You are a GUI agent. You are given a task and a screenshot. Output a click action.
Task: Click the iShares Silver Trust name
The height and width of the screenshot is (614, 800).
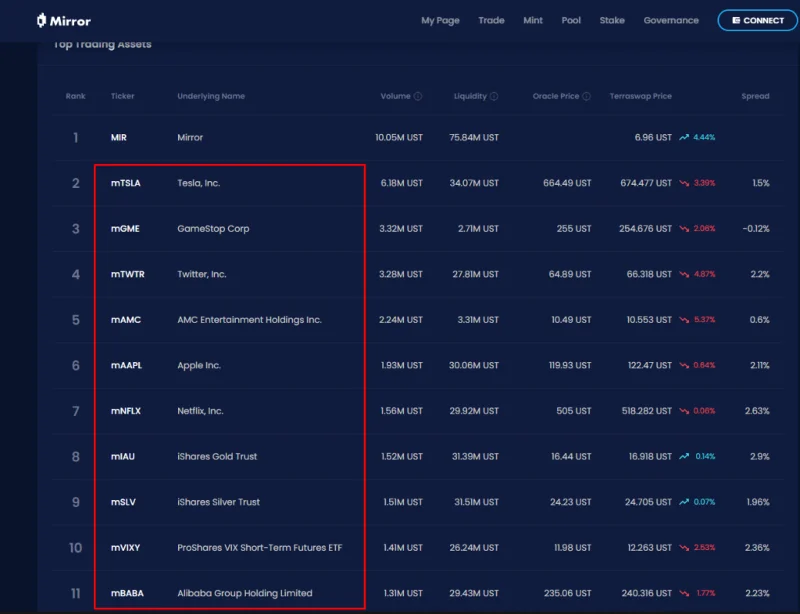pos(218,502)
